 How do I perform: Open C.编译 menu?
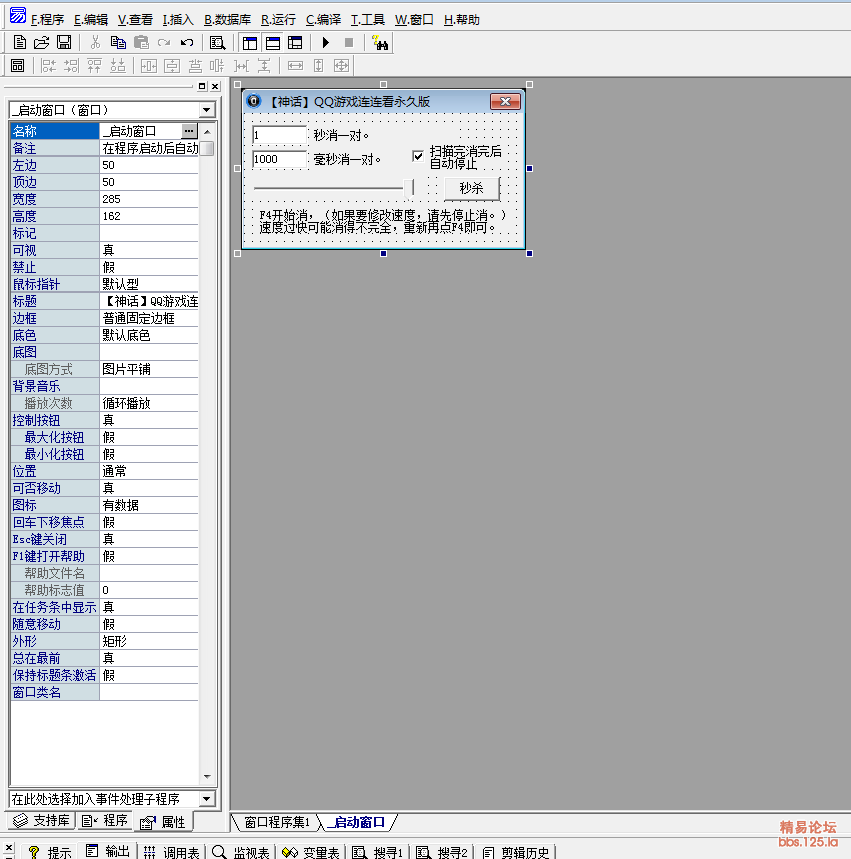coord(323,20)
